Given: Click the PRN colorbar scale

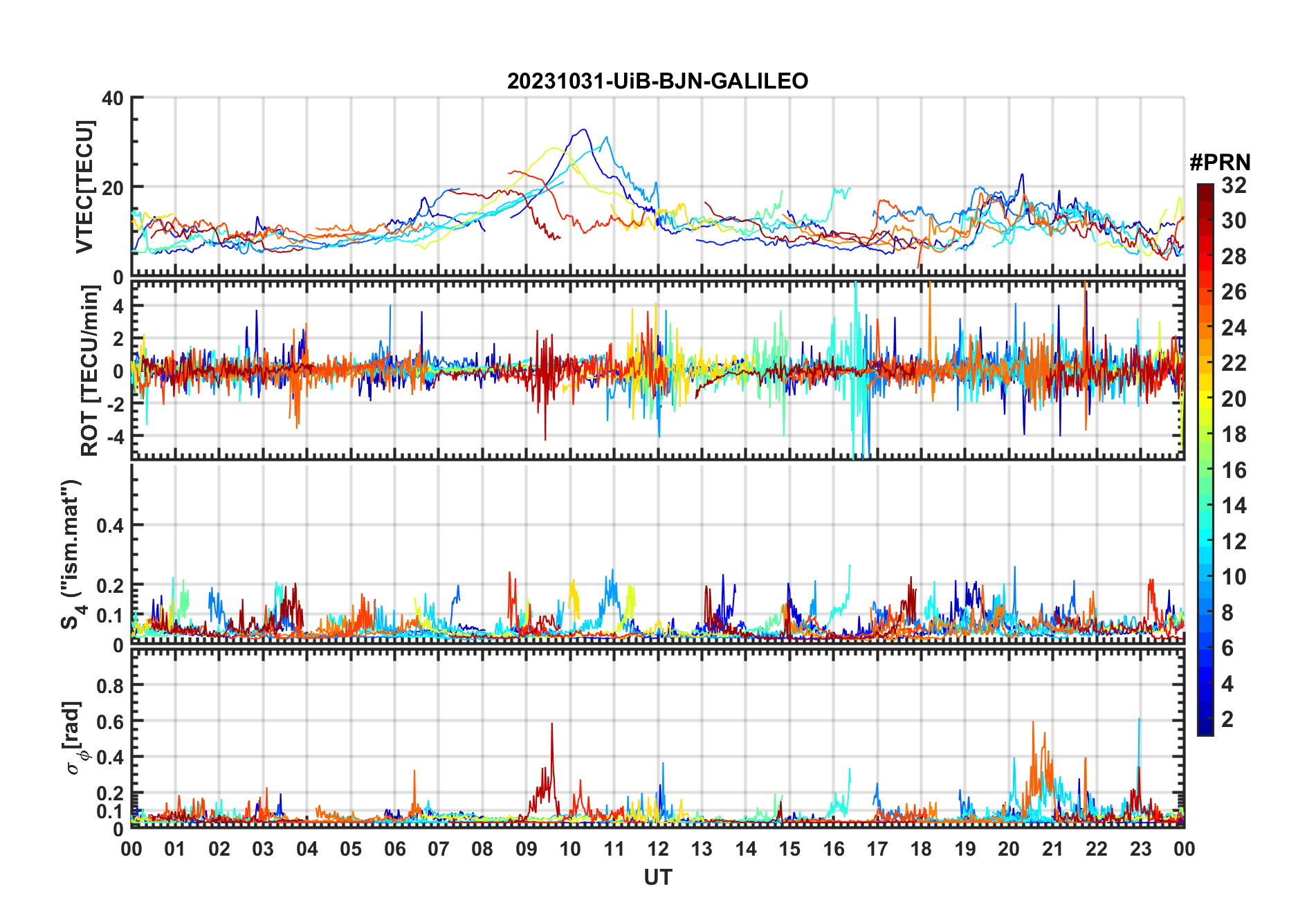Looking at the screenshot, I should coord(1205,459).
